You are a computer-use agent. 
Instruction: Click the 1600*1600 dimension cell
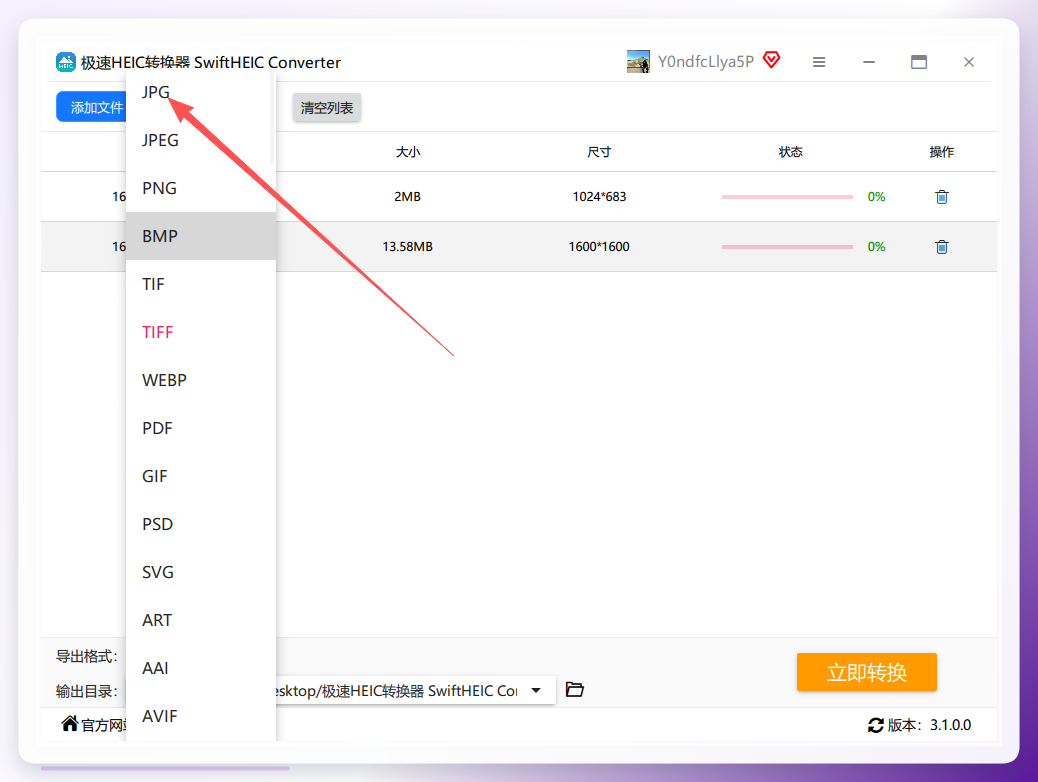tap(599, 247)
